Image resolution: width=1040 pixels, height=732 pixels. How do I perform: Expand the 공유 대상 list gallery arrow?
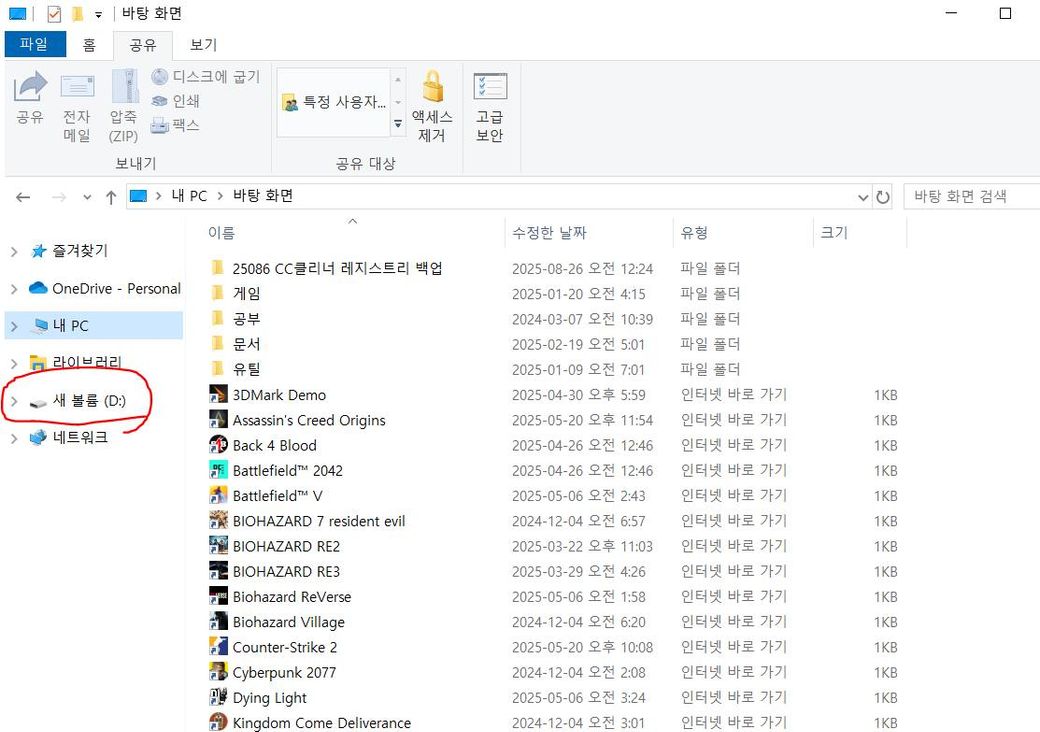[x=398, y=124]
